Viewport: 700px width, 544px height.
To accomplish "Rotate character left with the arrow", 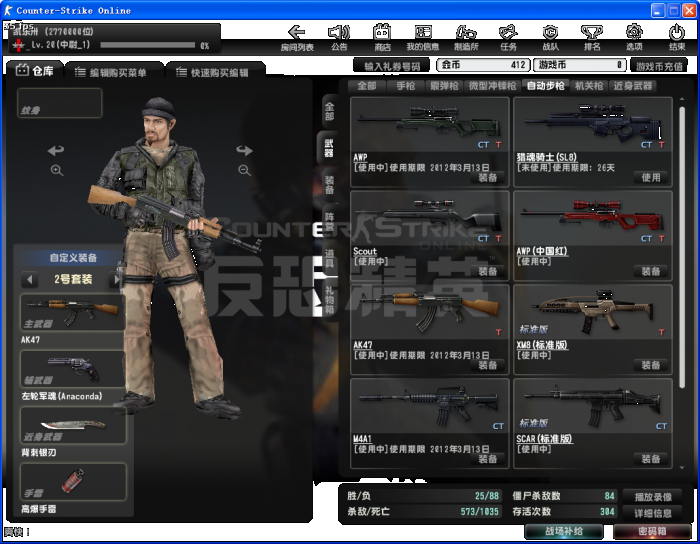I will click(56, 150).
